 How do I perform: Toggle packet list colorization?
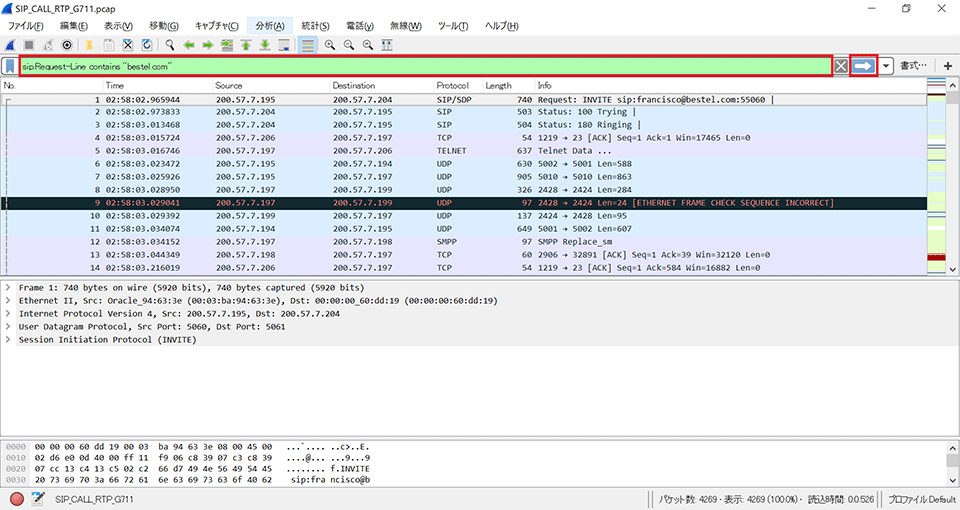(307, 45)
